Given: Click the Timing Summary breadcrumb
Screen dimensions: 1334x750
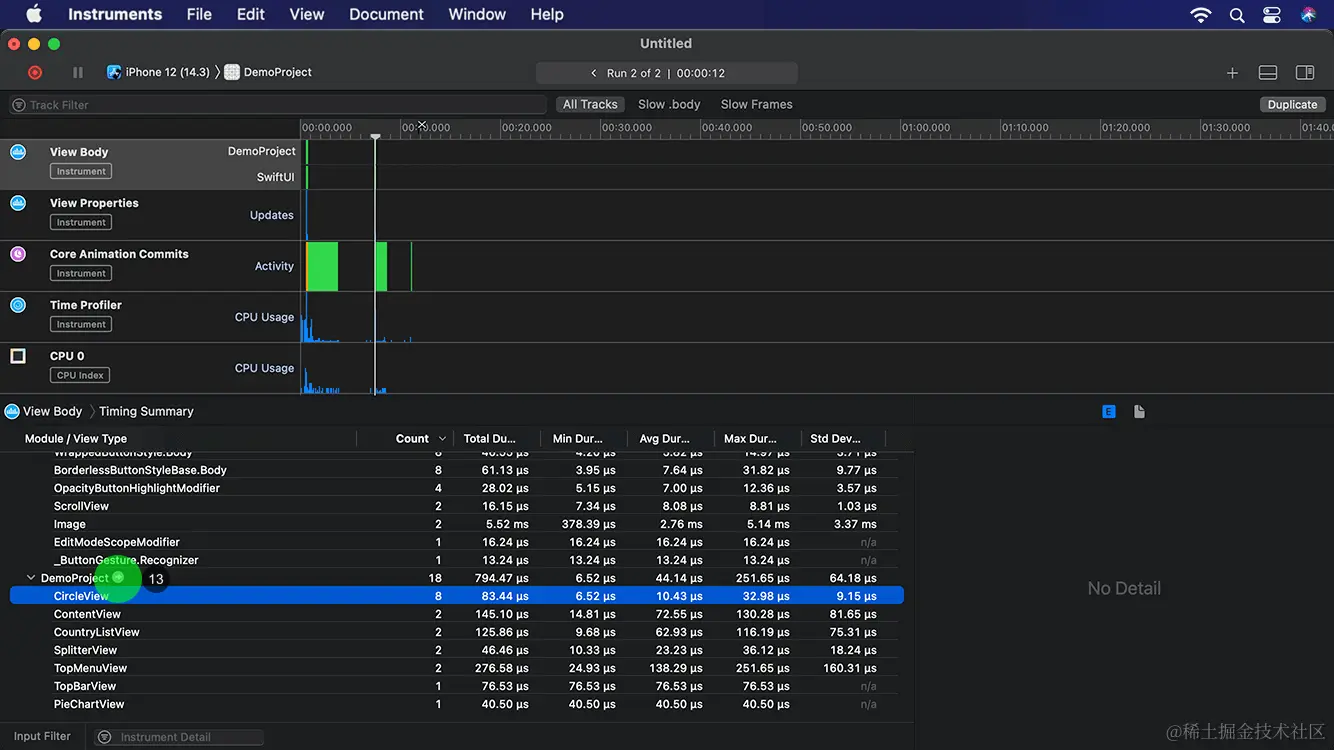Looking at the screenshot, I should [146, 411].
